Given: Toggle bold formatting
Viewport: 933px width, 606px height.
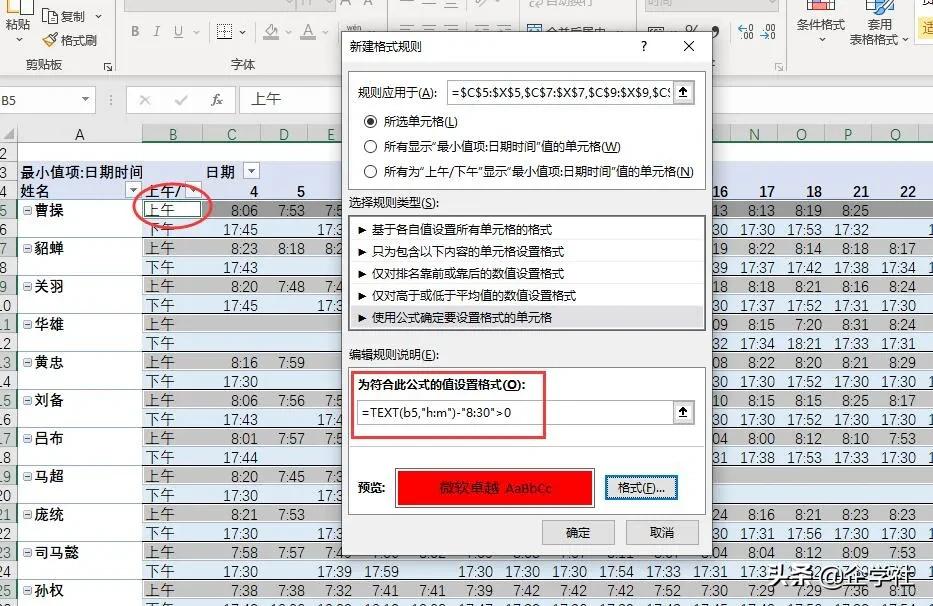Looking at the screenshot, I should (135, 31).
